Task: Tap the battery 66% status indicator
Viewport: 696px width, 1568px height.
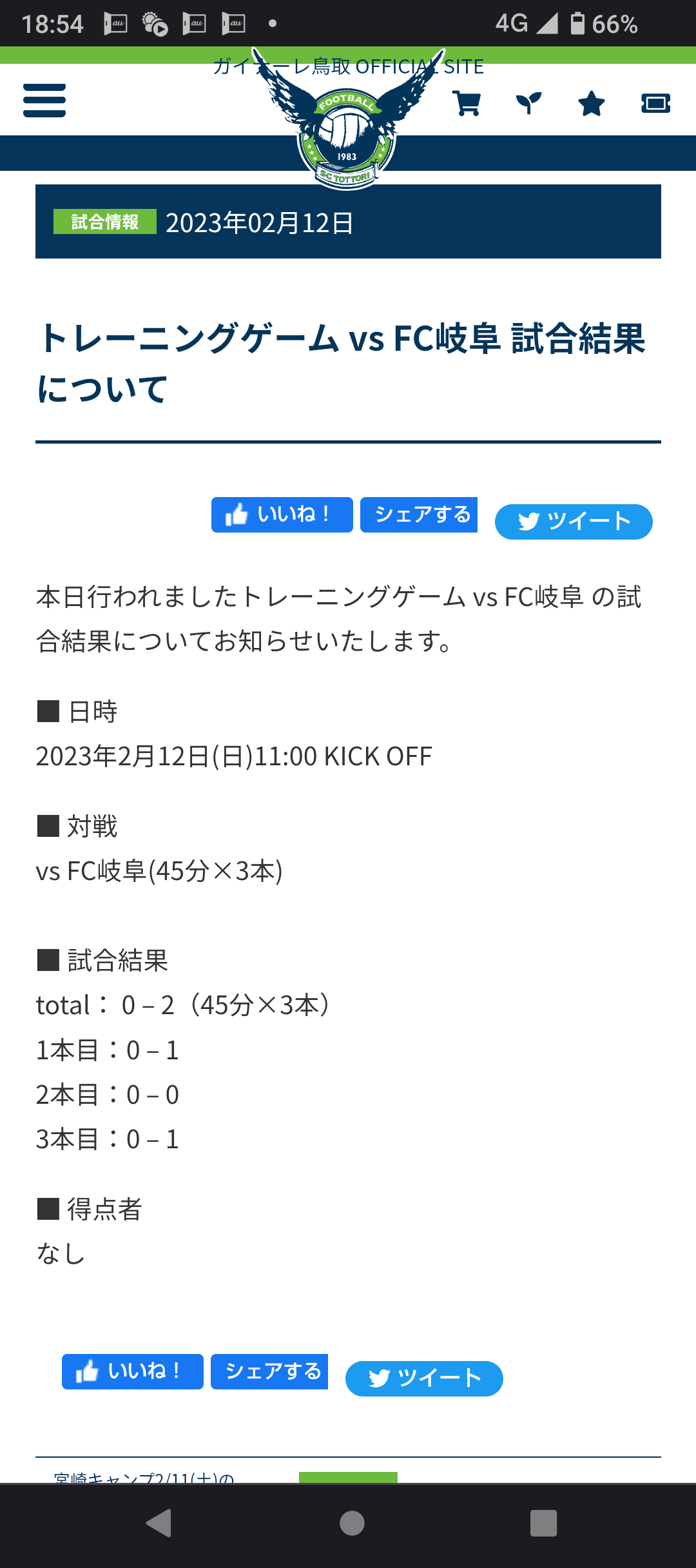Action: coord(604,24)
